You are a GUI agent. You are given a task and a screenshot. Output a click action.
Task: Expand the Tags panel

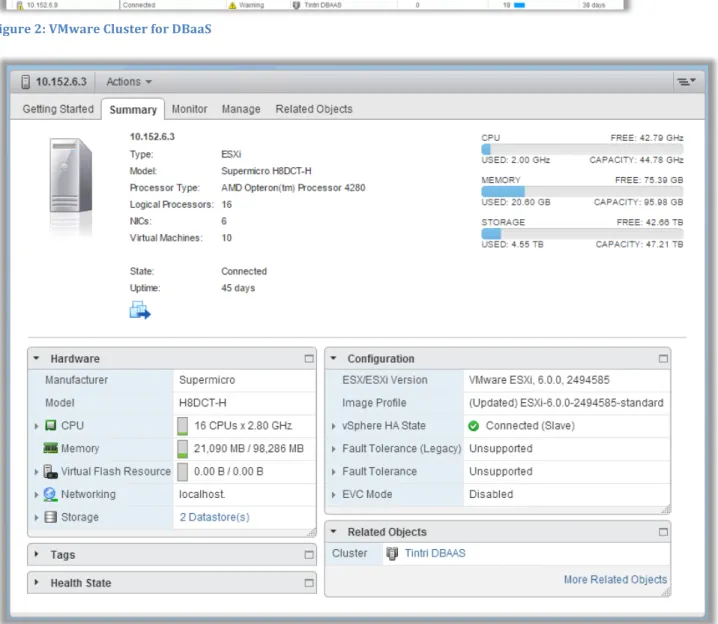point(37,554)
